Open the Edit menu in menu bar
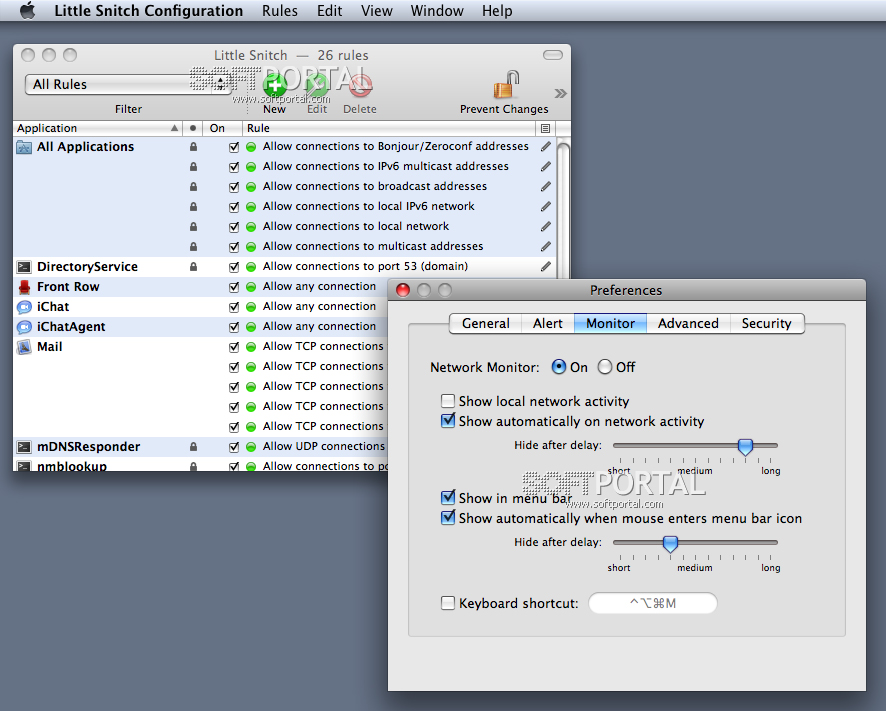Image resolution: width=886 pixels, height=711 pixels. click(x=329, y=11)
